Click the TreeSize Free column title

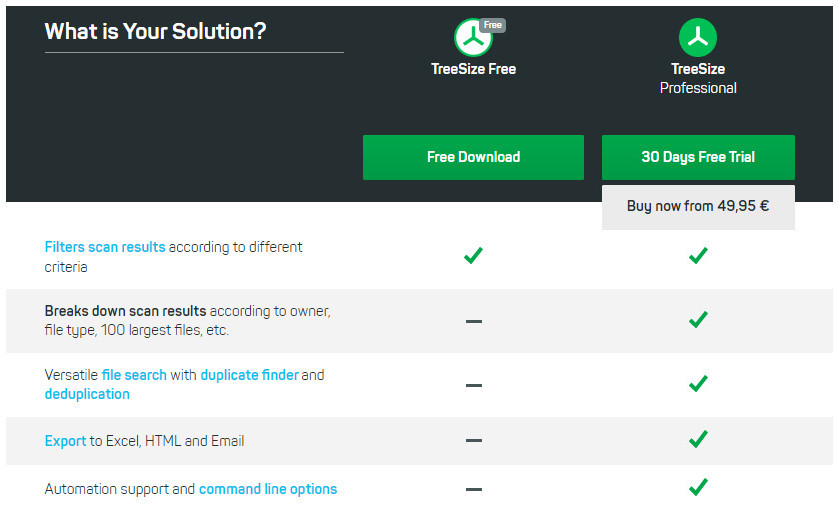(x=473, y=69)
